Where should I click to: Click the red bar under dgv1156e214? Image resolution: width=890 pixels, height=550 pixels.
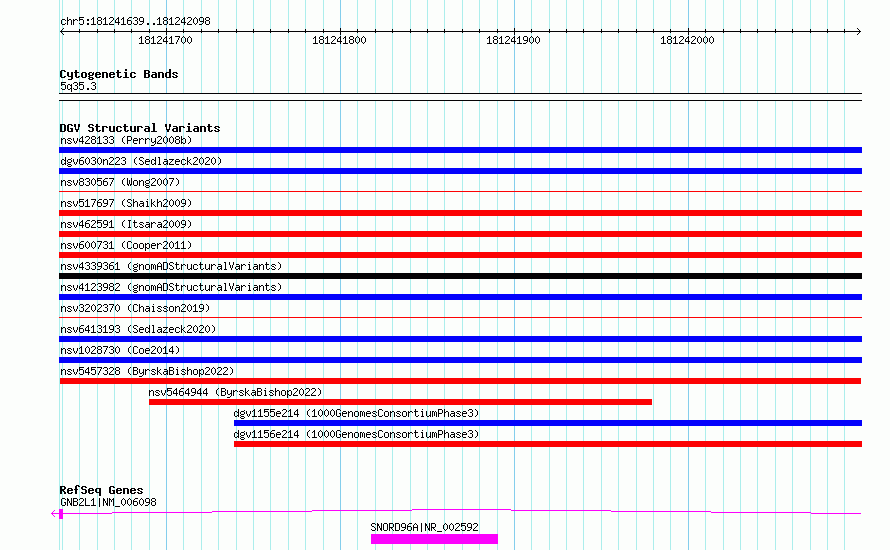548,444
